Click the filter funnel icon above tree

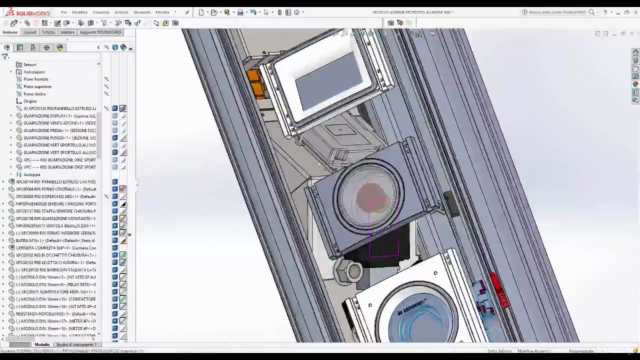click(x=5, y=56)
